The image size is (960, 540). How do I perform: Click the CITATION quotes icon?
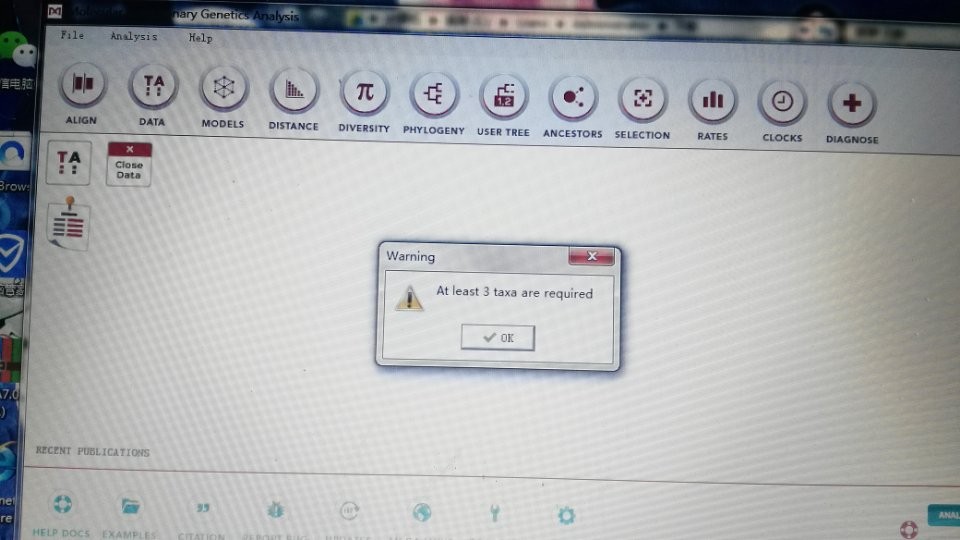pyautogui.click(x=203, y=508)
